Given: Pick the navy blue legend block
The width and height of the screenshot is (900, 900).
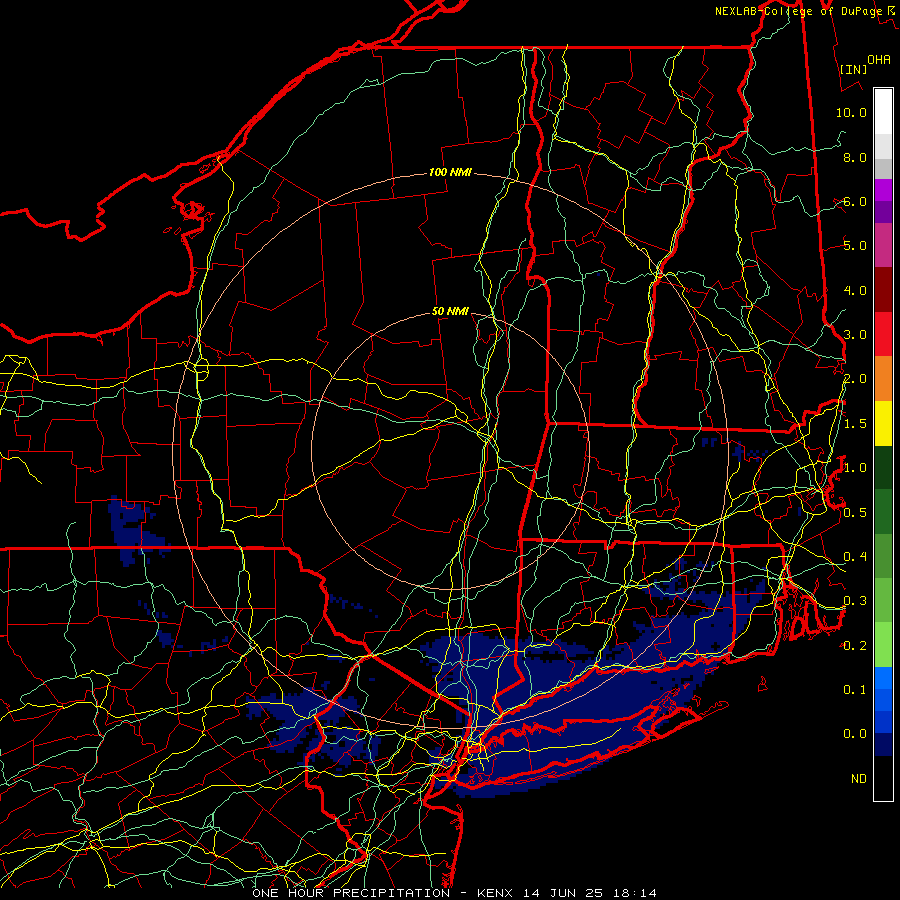Looking at the screenshot, I should tap(883, 745).
